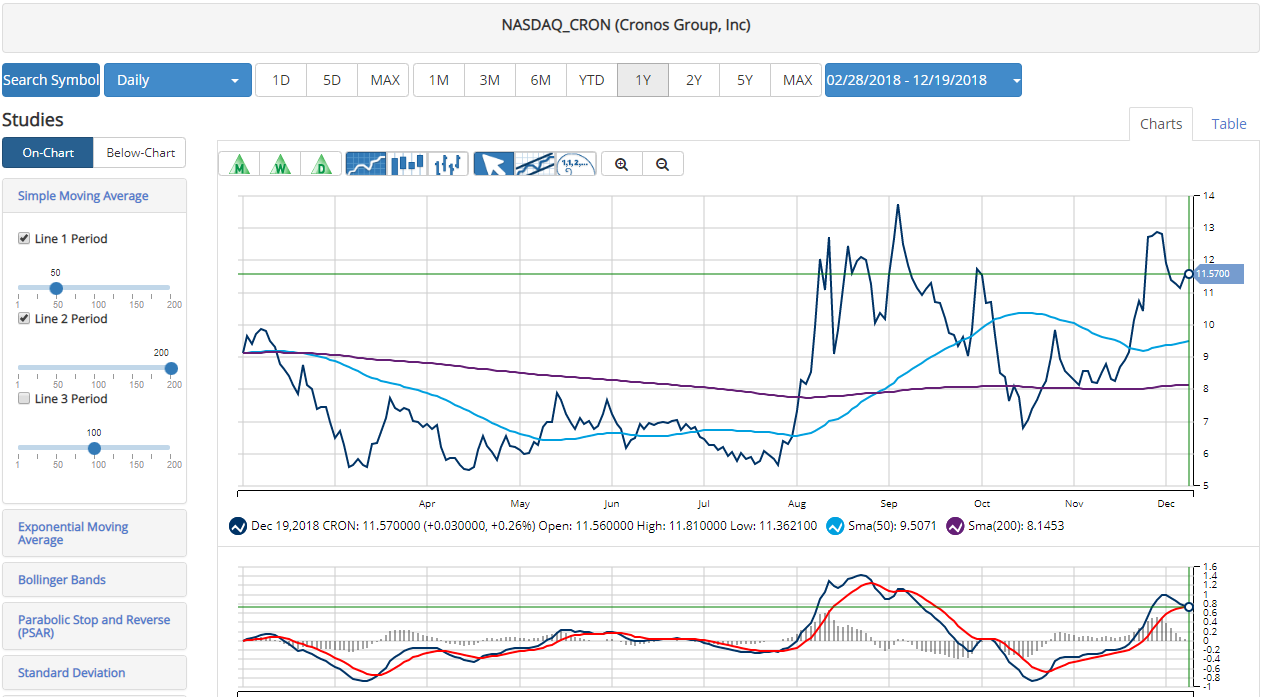This screenshot has height=697, width=1262.
Task: Expand the Parabolic Stop and Reverse section
Action: point(94,626)
